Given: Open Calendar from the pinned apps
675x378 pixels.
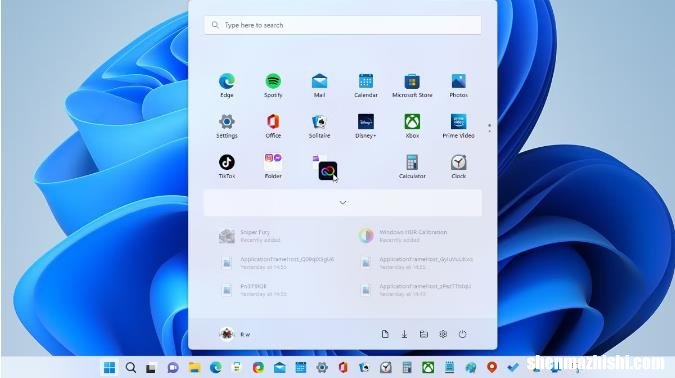Looking at the screenshot, I should [366, 85].
